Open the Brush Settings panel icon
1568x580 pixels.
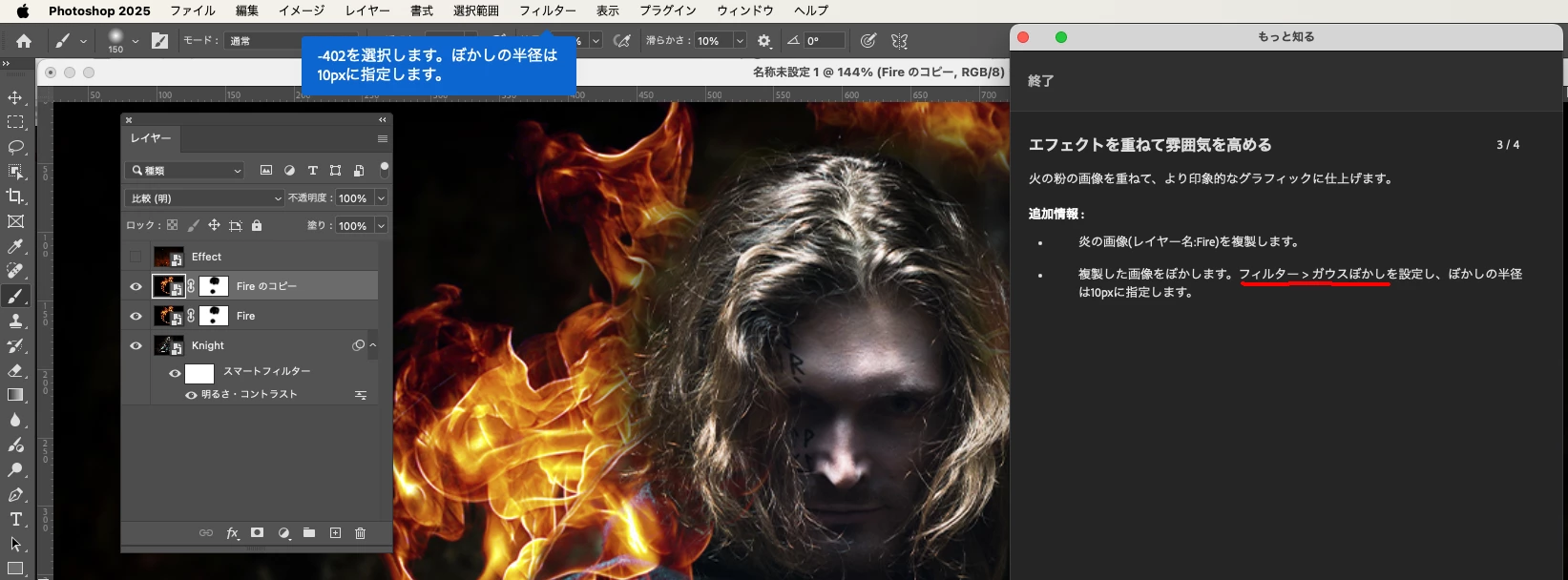point(160,41)
